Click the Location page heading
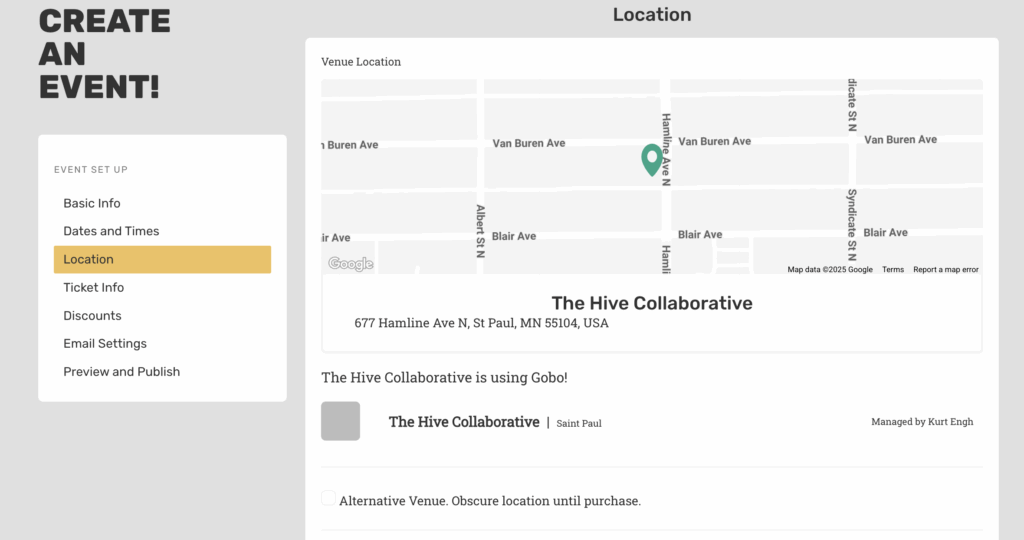 [x=652, y=14]
